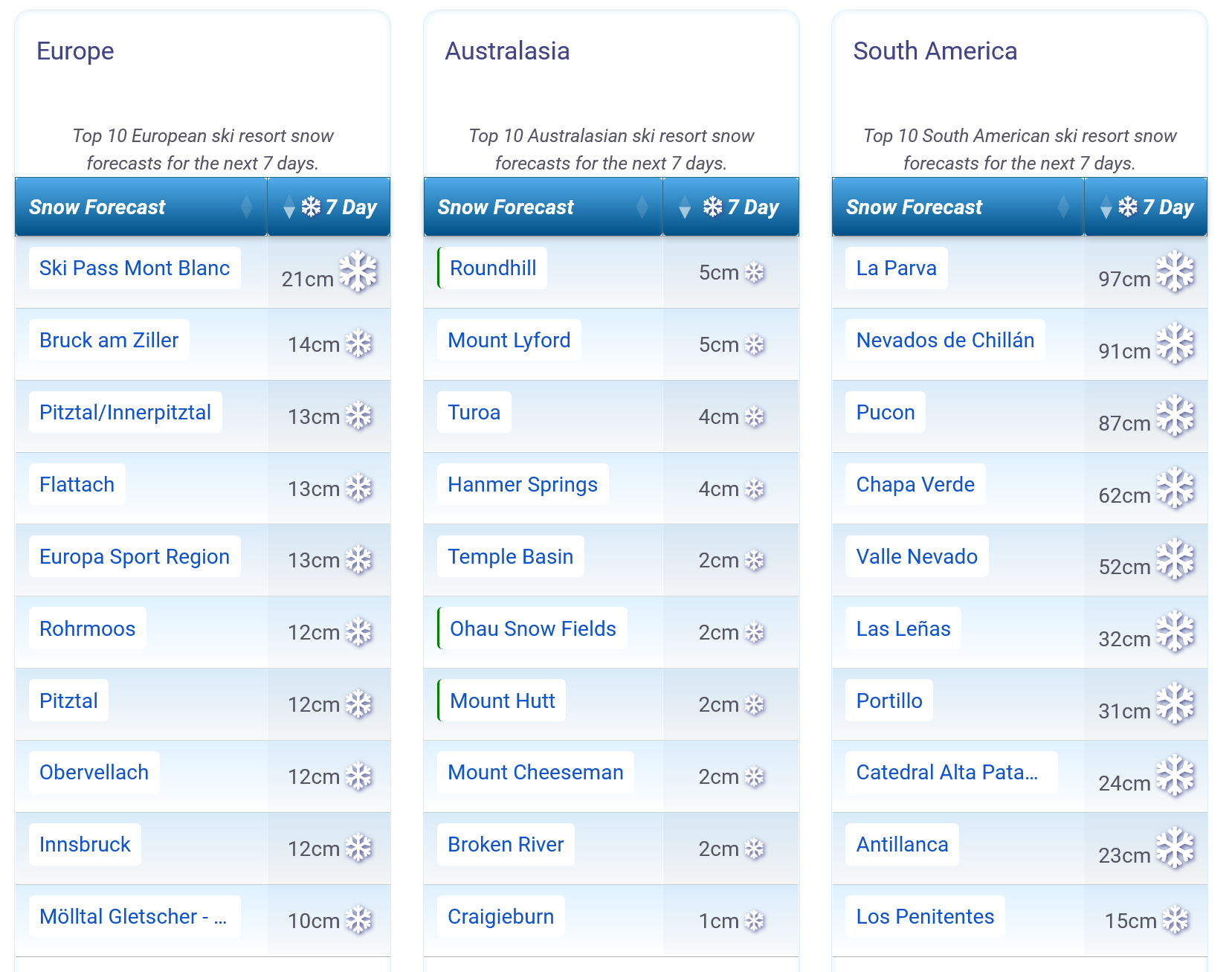The width and height of the screenshot is (1232, 972).
Task: Open Pitztal/Innerpitztal resort link
Action: (126, 412)
